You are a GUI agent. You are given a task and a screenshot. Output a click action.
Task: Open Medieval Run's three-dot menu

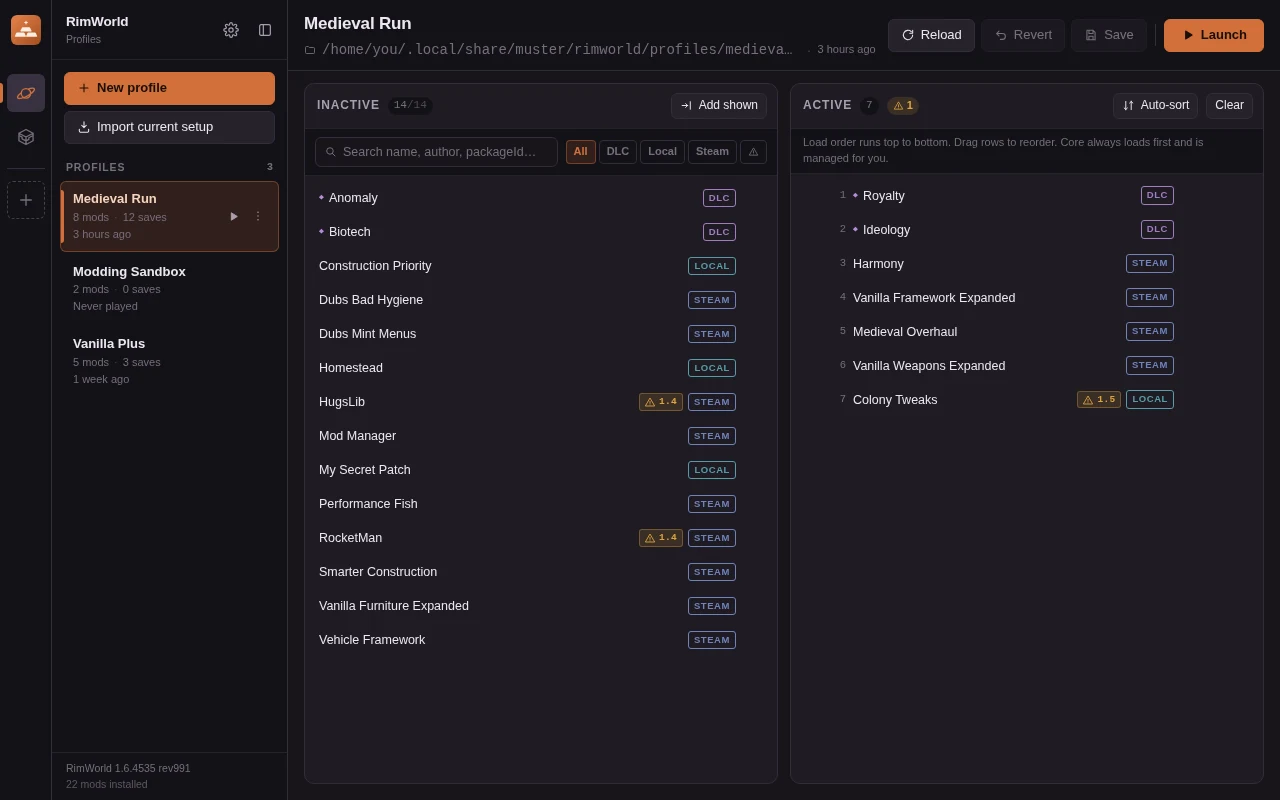pos(258,216)
